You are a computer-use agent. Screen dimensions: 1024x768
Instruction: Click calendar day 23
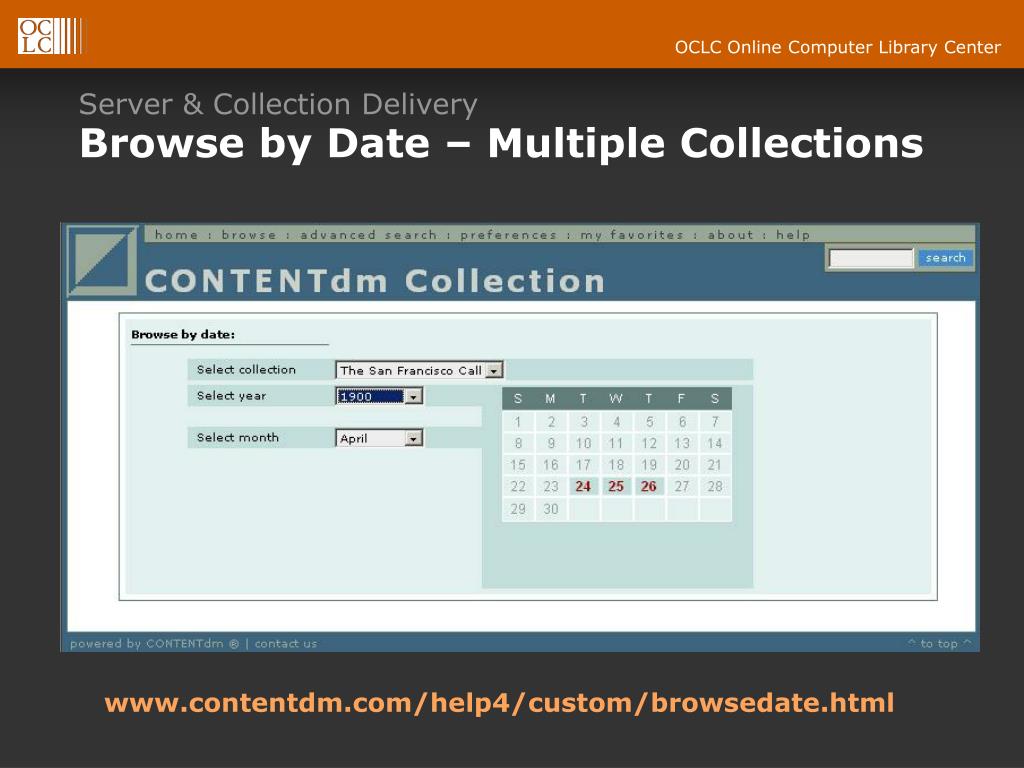[551, 487]
